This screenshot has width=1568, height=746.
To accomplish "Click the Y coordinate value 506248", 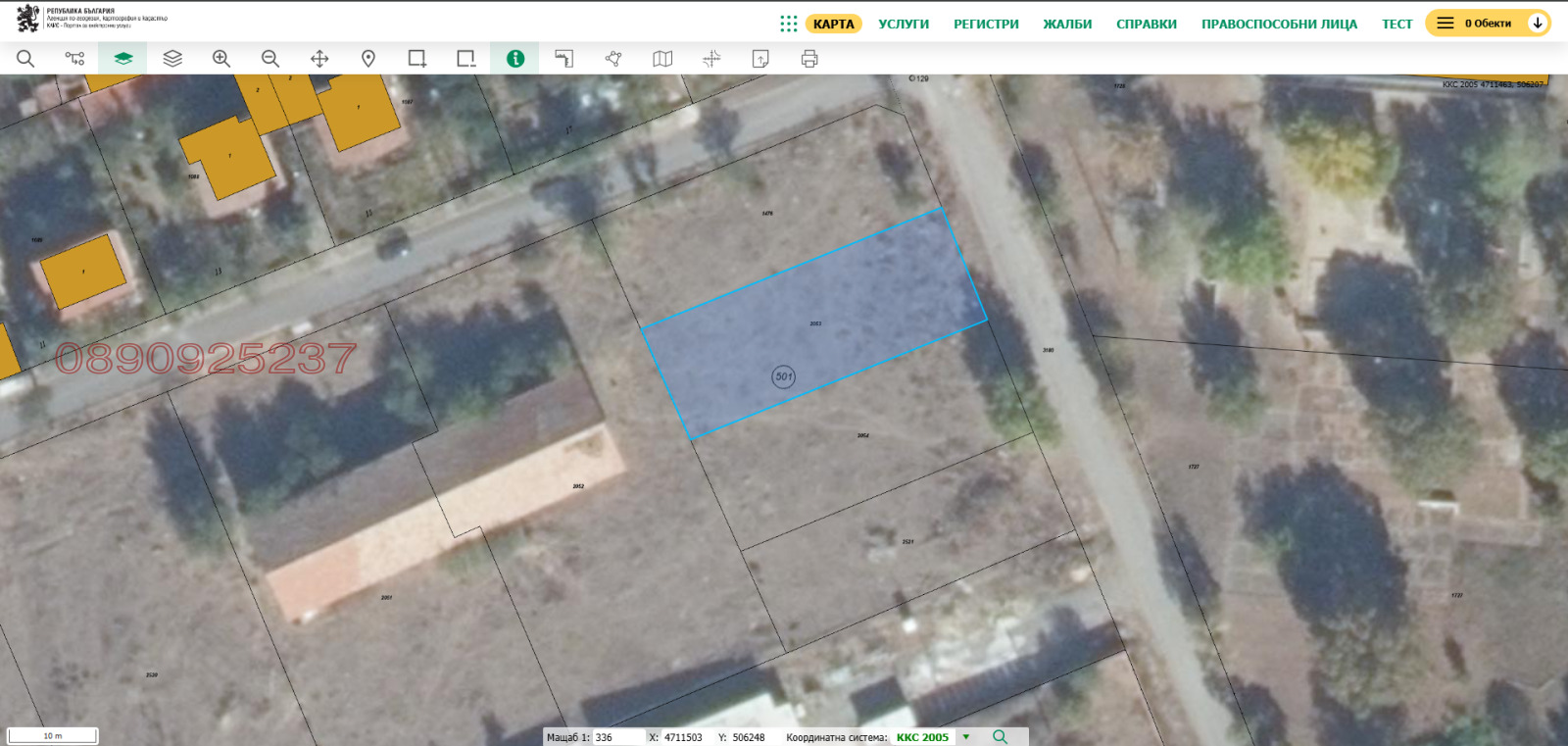I will pos(749,737).
